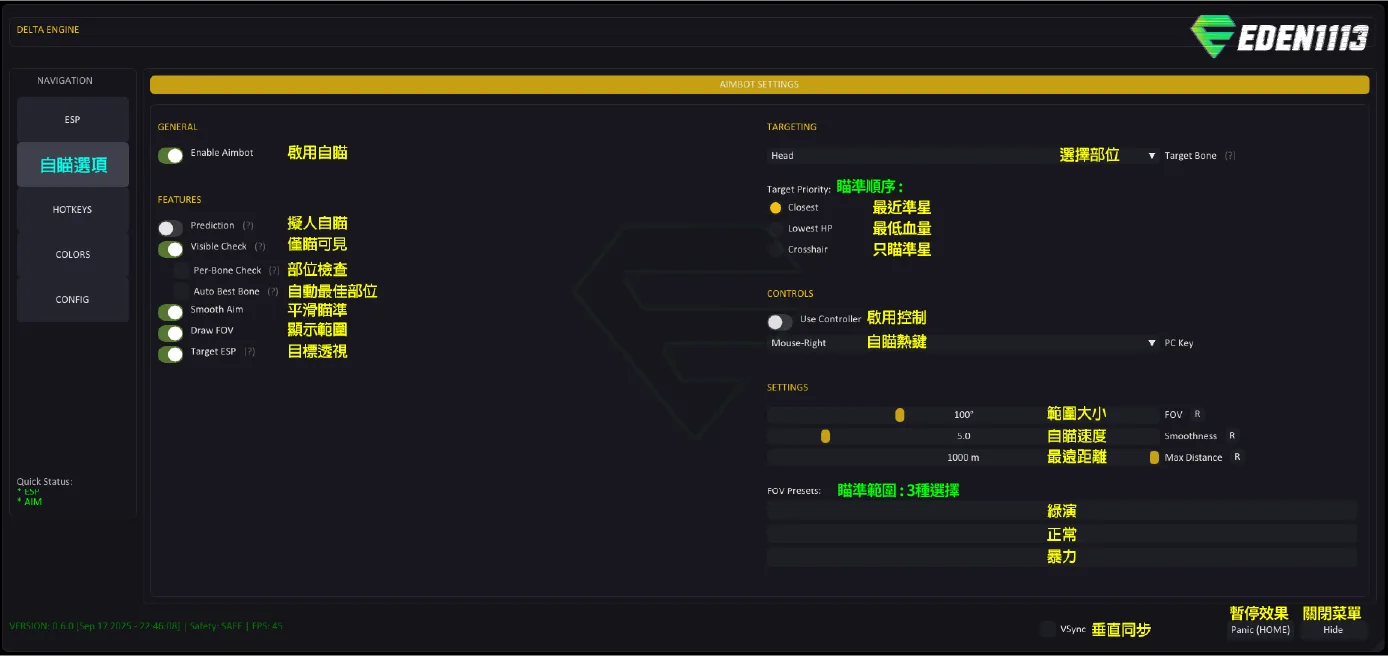Reset FOV with its R button
The image size is (1388, 656).
click(1197, 414)
